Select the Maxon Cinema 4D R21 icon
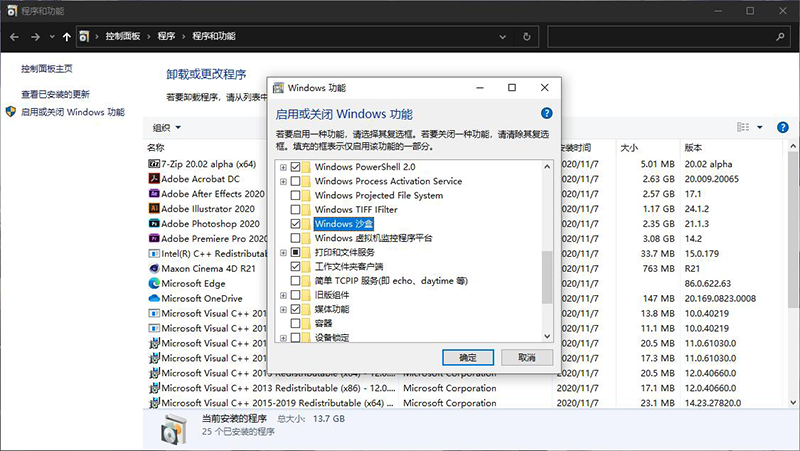800x451 pixels. click(154, 268)
